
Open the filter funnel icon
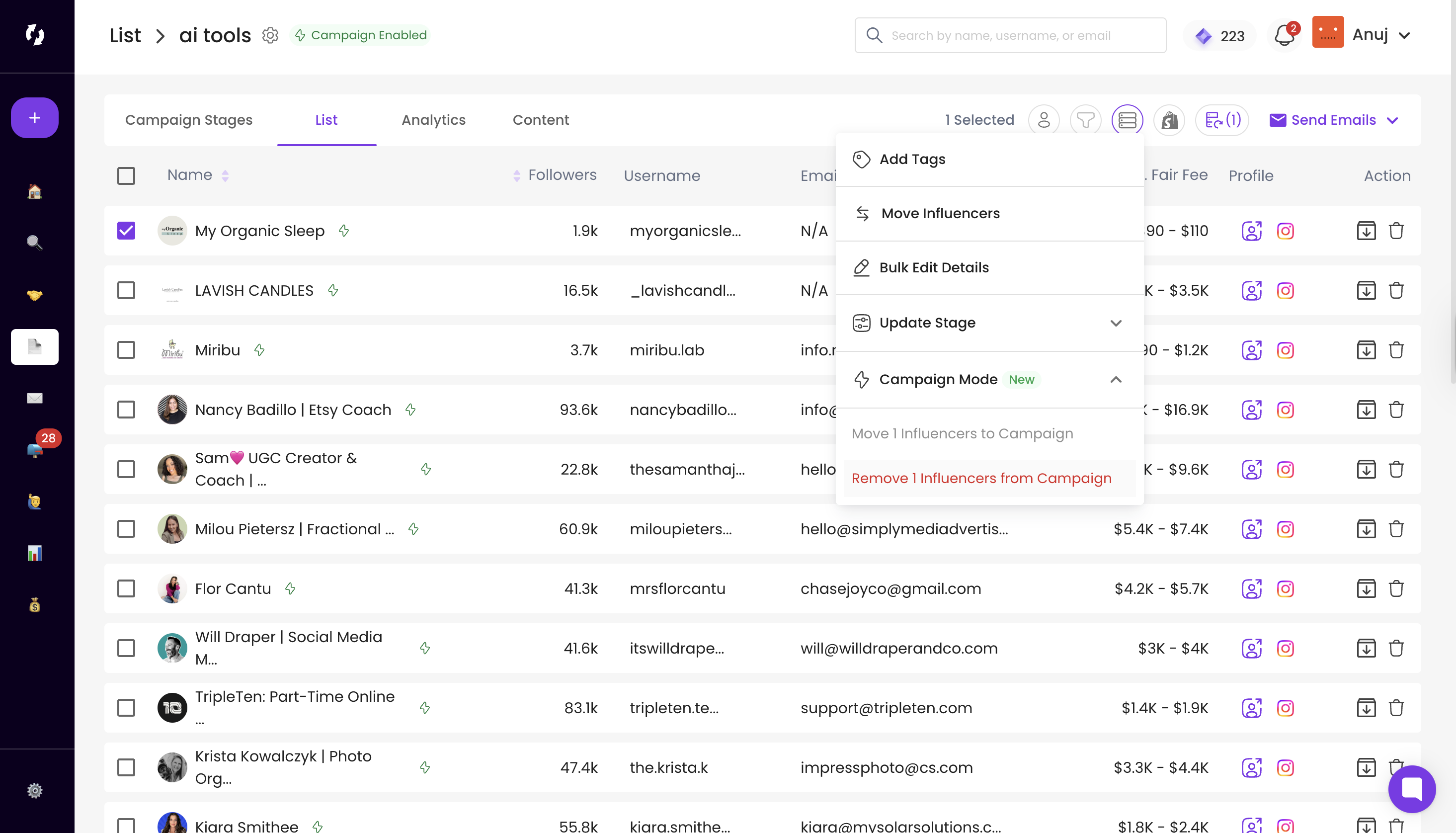click(x=1085, y=120)
